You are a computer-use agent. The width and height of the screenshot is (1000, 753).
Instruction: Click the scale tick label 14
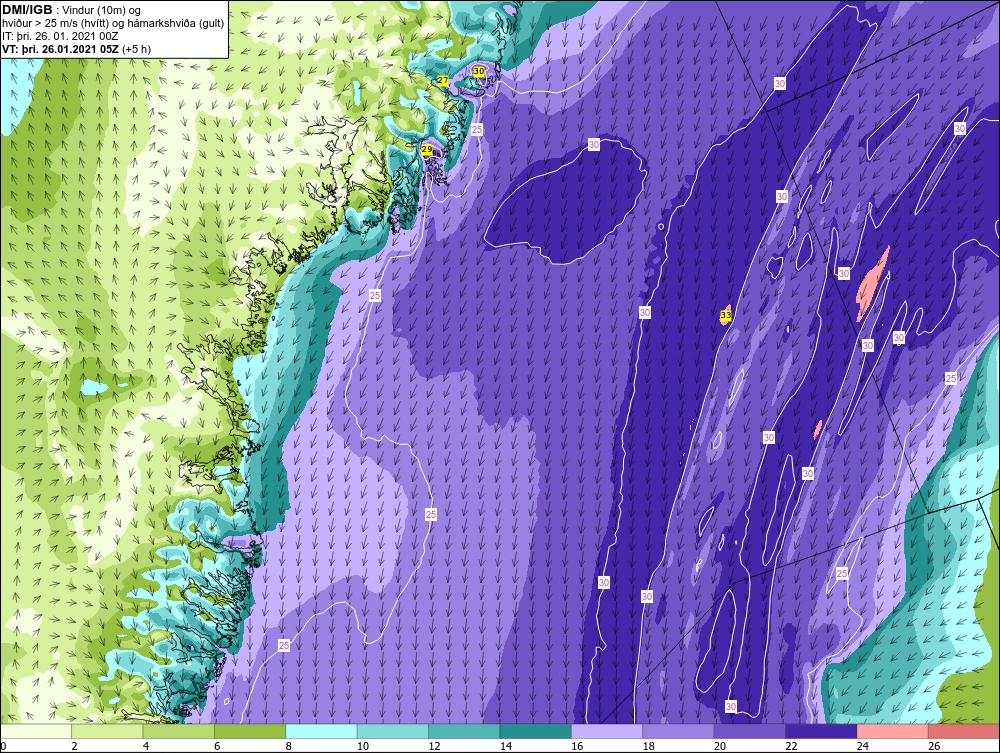coord(506,746)
